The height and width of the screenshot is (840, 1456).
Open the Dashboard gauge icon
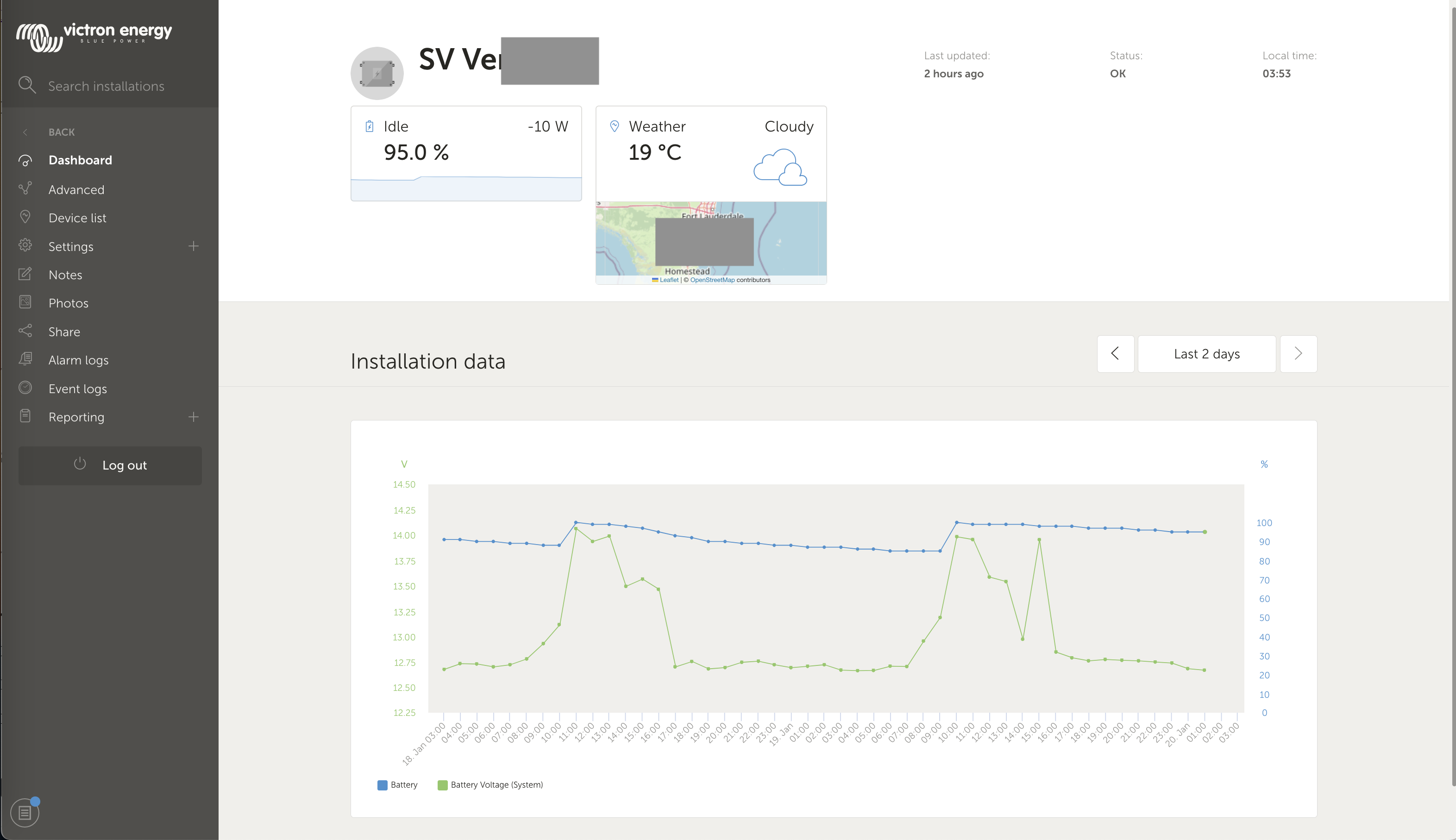25,160
